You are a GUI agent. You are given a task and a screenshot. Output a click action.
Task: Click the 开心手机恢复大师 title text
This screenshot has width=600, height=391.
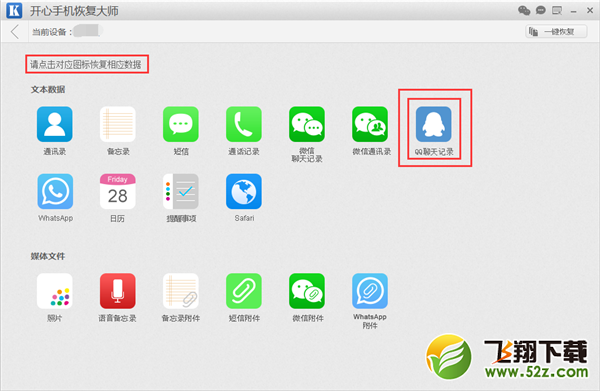coord(74,11)
